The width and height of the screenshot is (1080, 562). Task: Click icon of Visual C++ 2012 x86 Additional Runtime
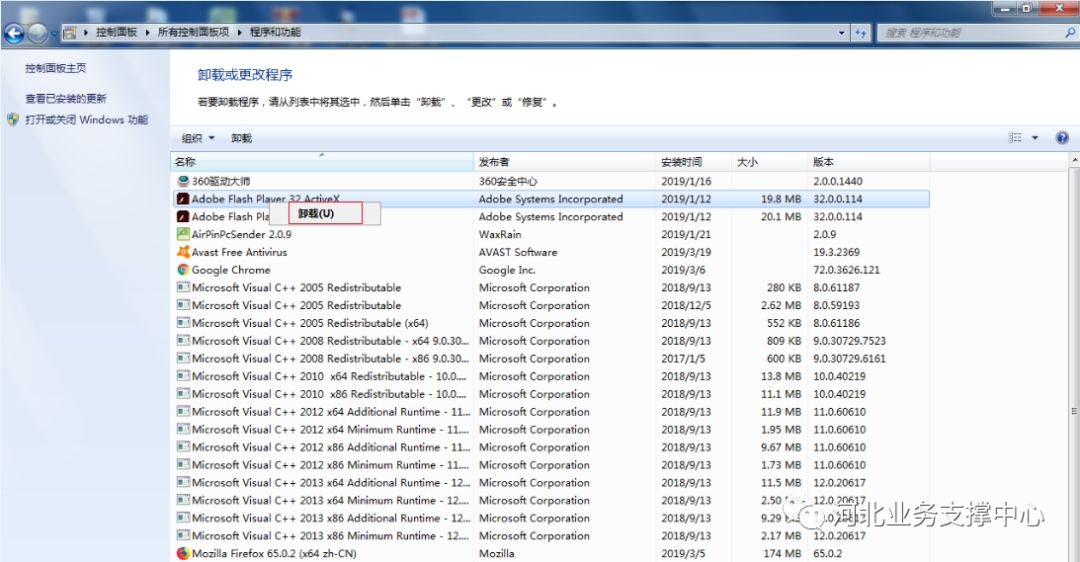[x=183, y=447]
